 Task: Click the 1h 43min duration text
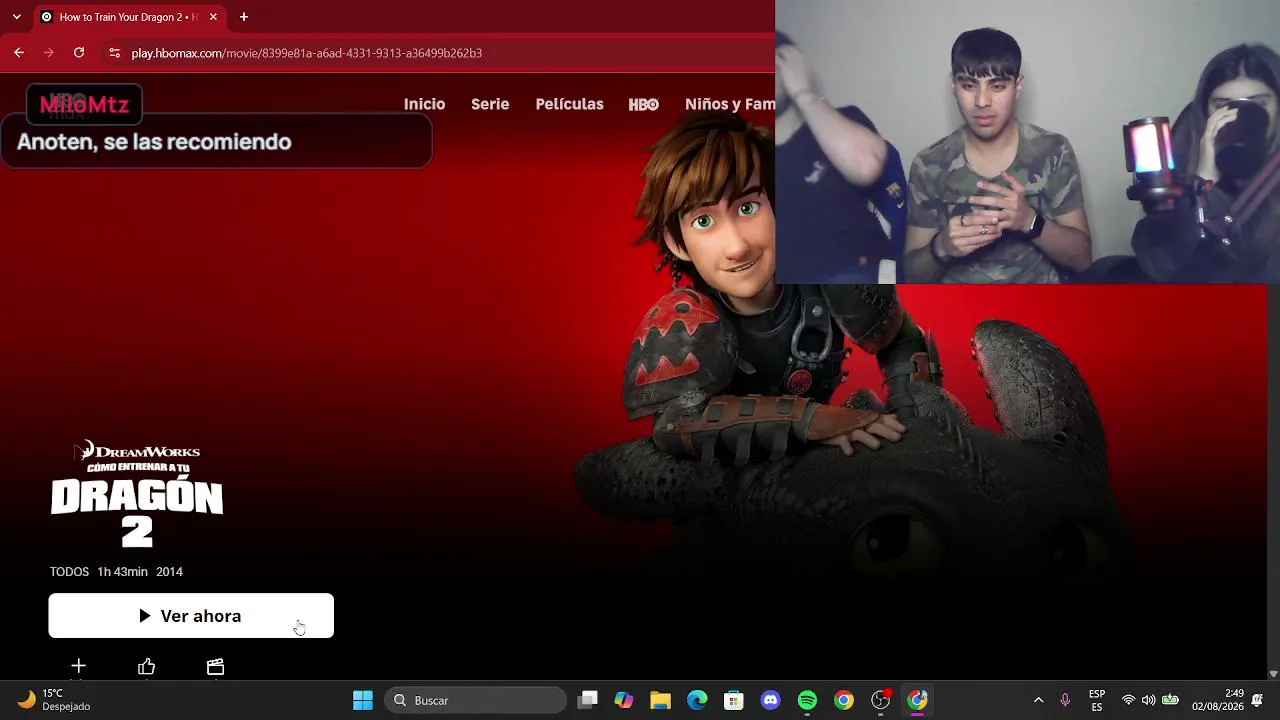click(x=122, y=572)
